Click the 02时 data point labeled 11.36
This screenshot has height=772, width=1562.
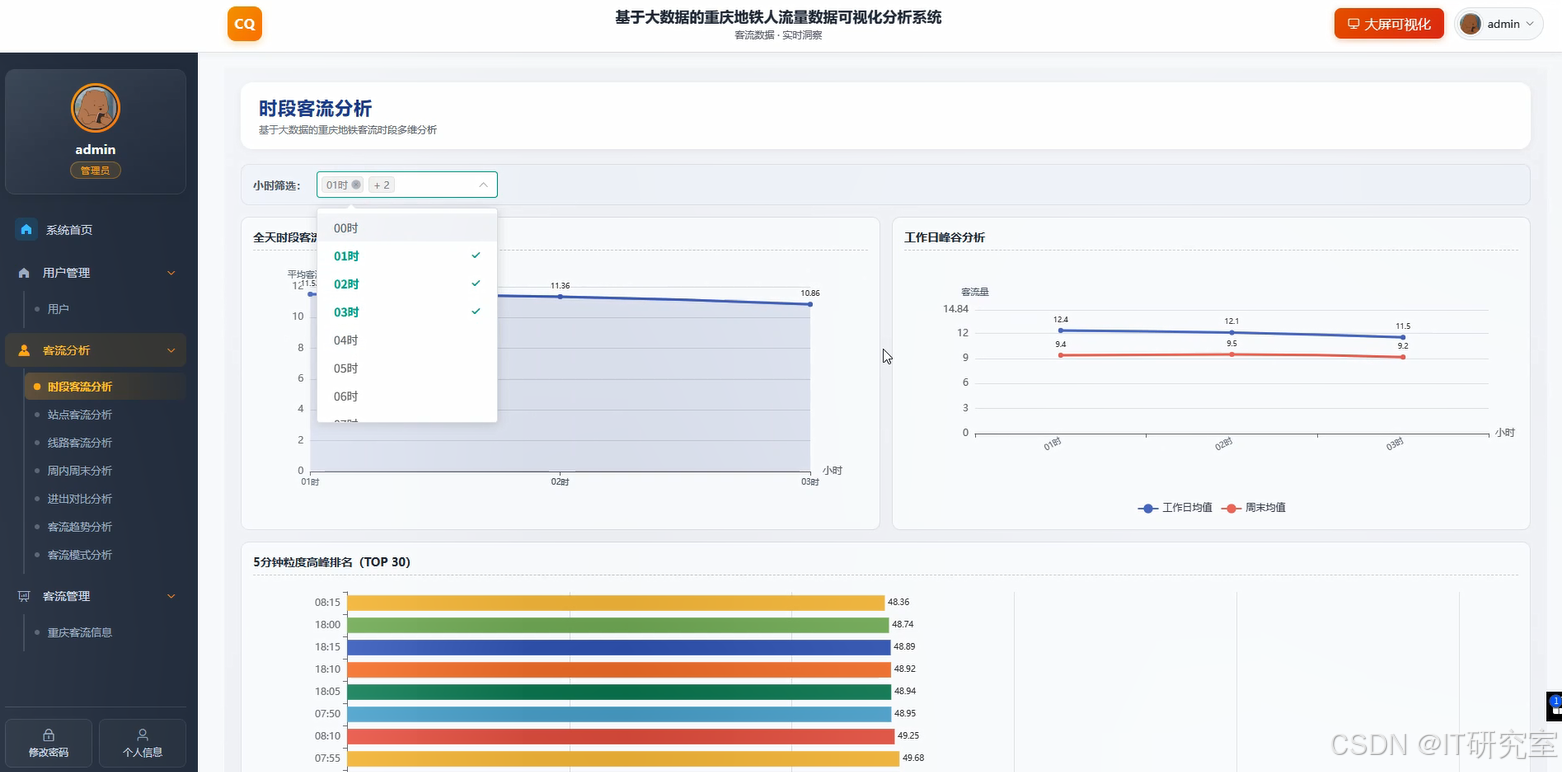tap(560, 297)
